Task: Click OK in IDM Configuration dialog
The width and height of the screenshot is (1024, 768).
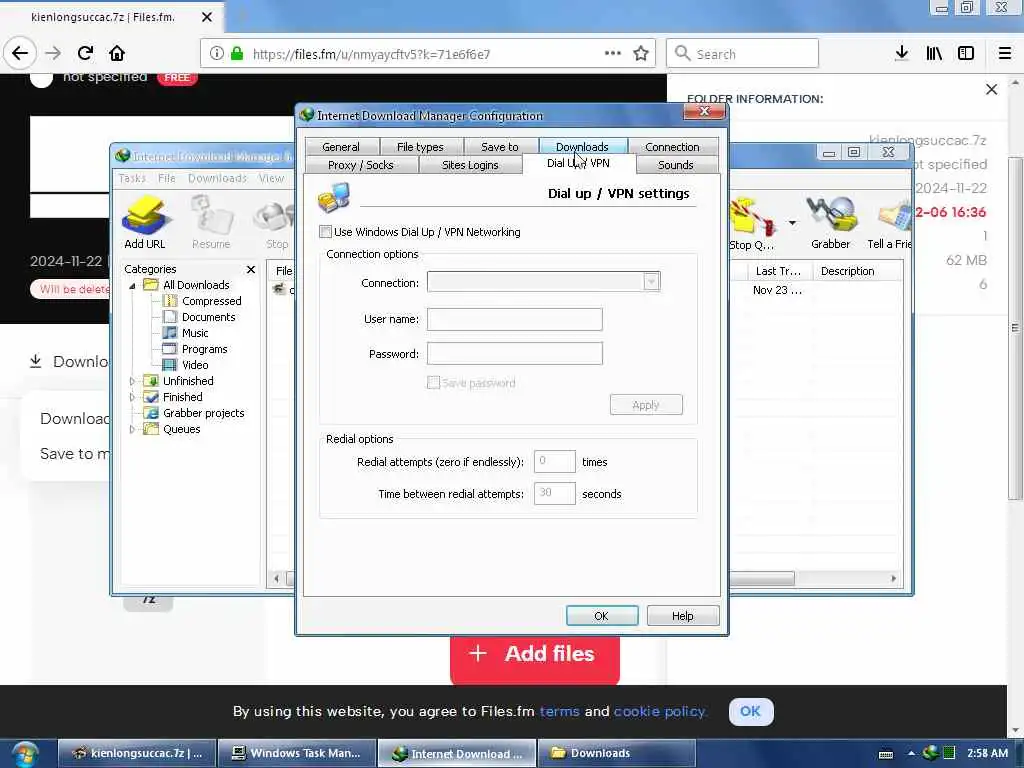Action: click(x=601, y=616)
